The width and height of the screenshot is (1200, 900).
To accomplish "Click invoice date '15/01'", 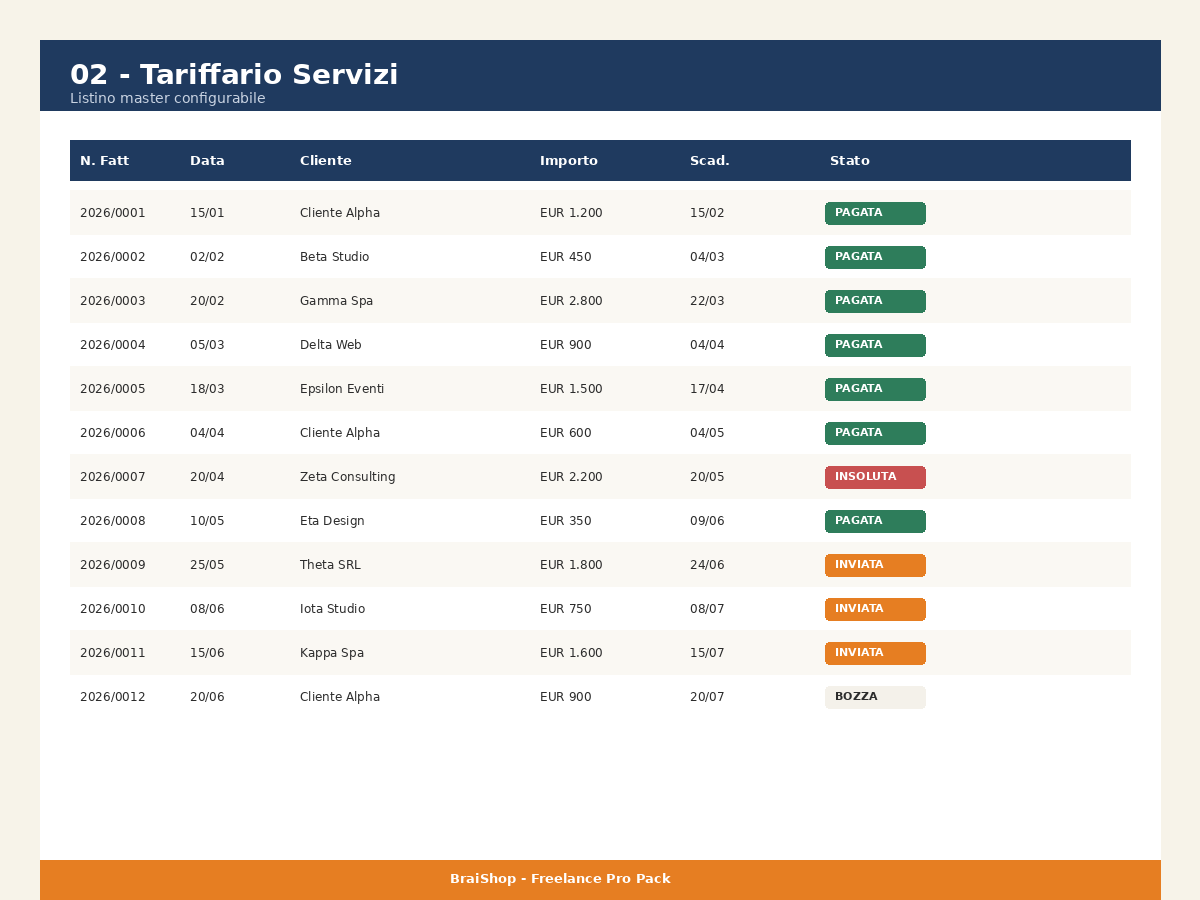I will (207, 213).
